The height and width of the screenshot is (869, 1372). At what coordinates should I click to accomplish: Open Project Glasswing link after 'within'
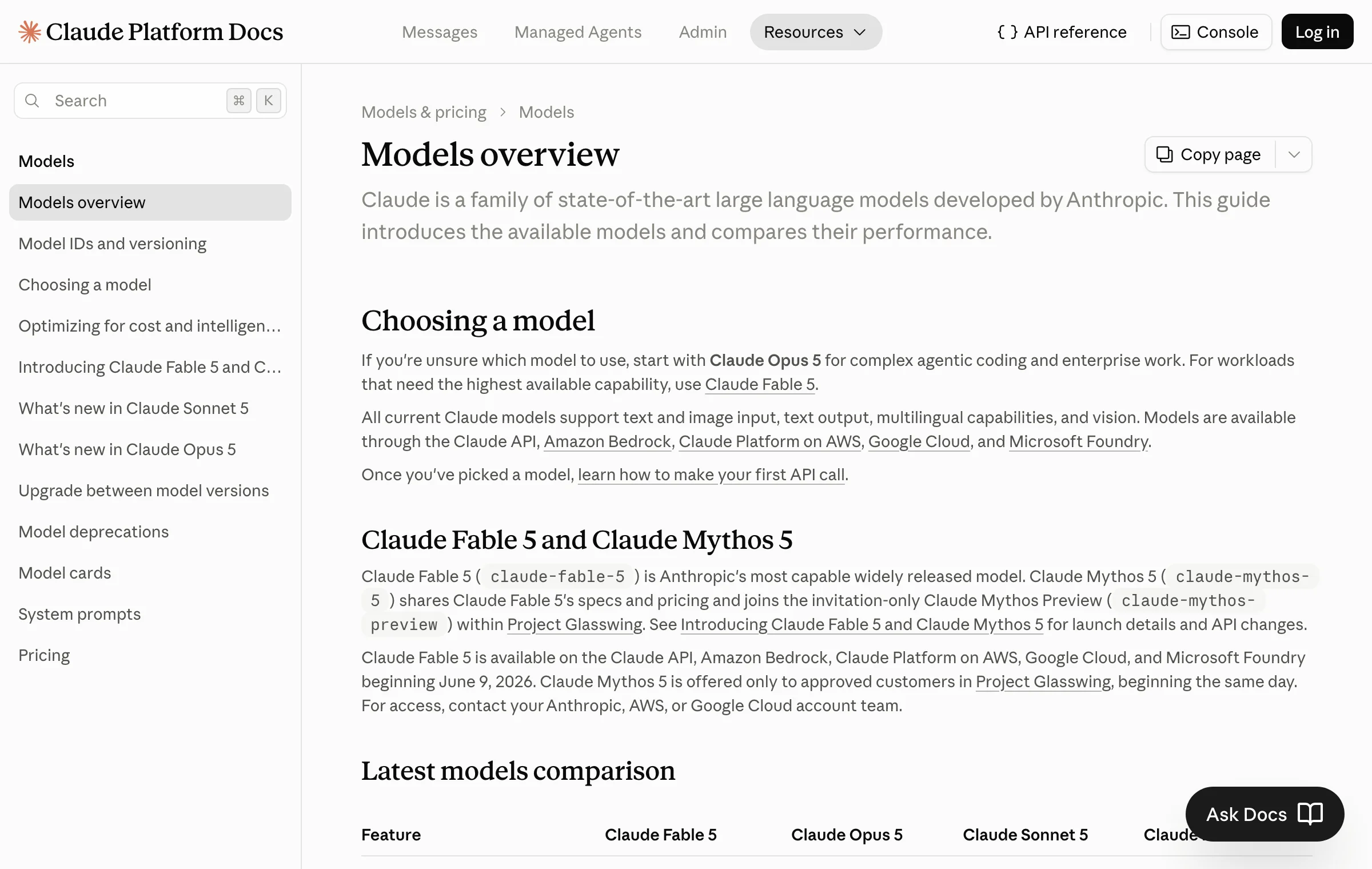tap(575, 624)
